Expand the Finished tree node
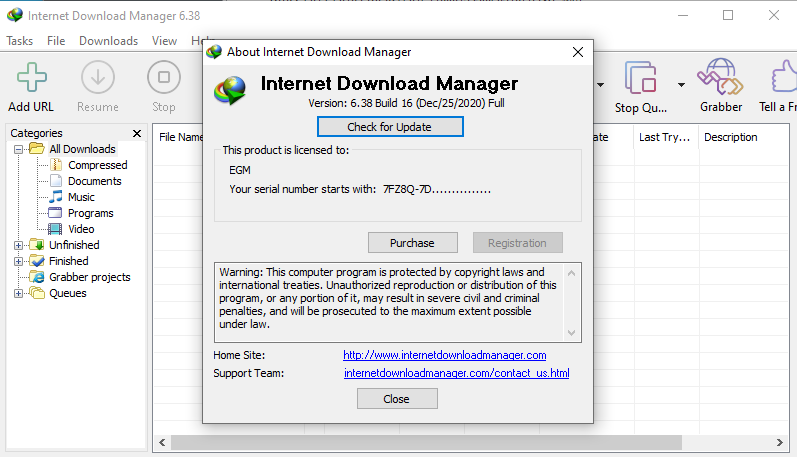The height and width of the screenshot is (457, 797). pos(18,261)
